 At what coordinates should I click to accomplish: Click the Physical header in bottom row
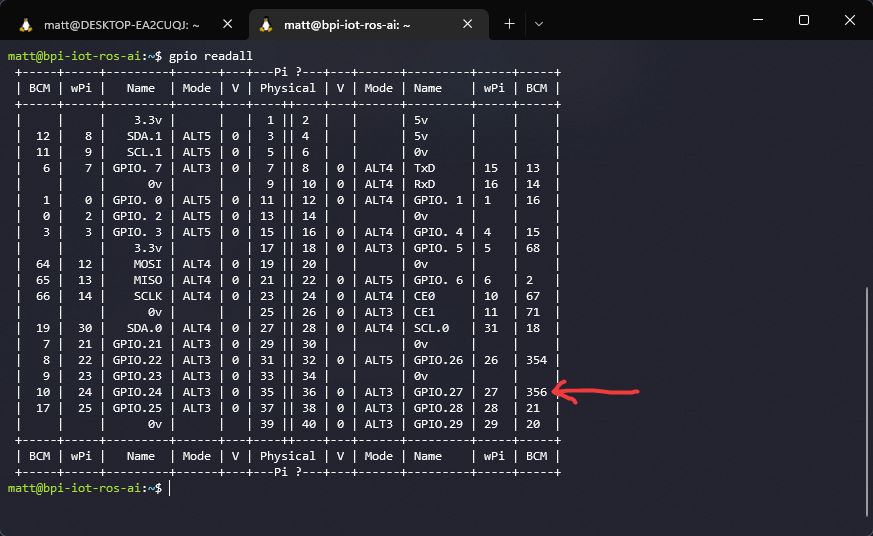point(287,456)
